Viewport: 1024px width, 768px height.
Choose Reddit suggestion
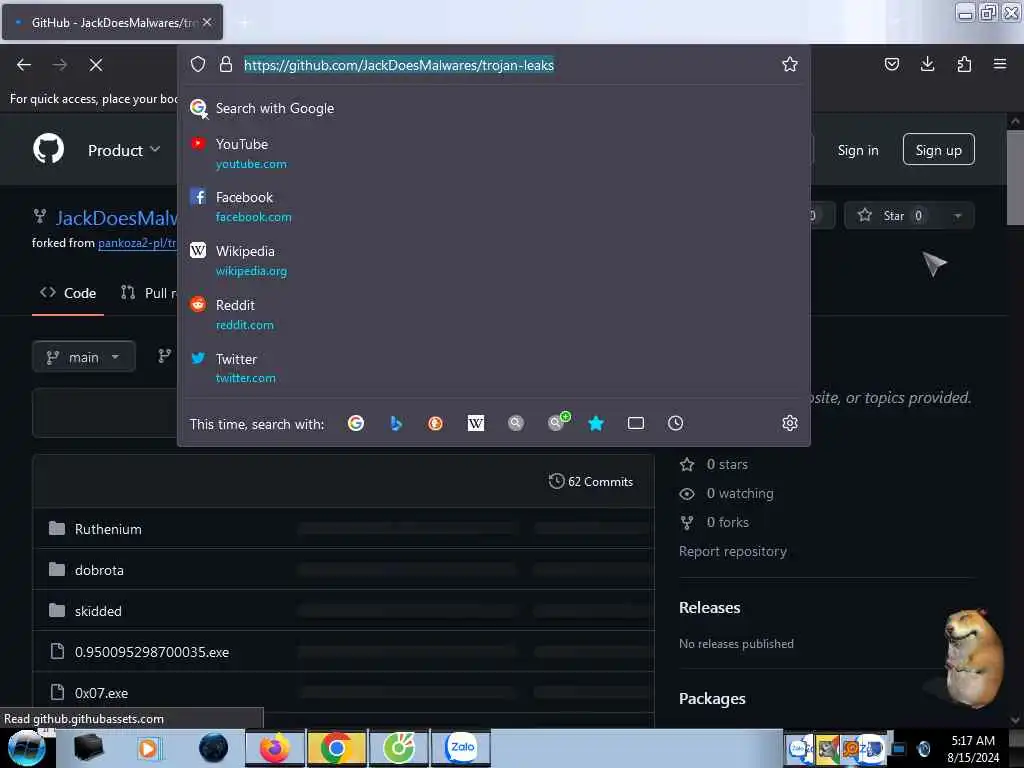(x=494, y=315)
